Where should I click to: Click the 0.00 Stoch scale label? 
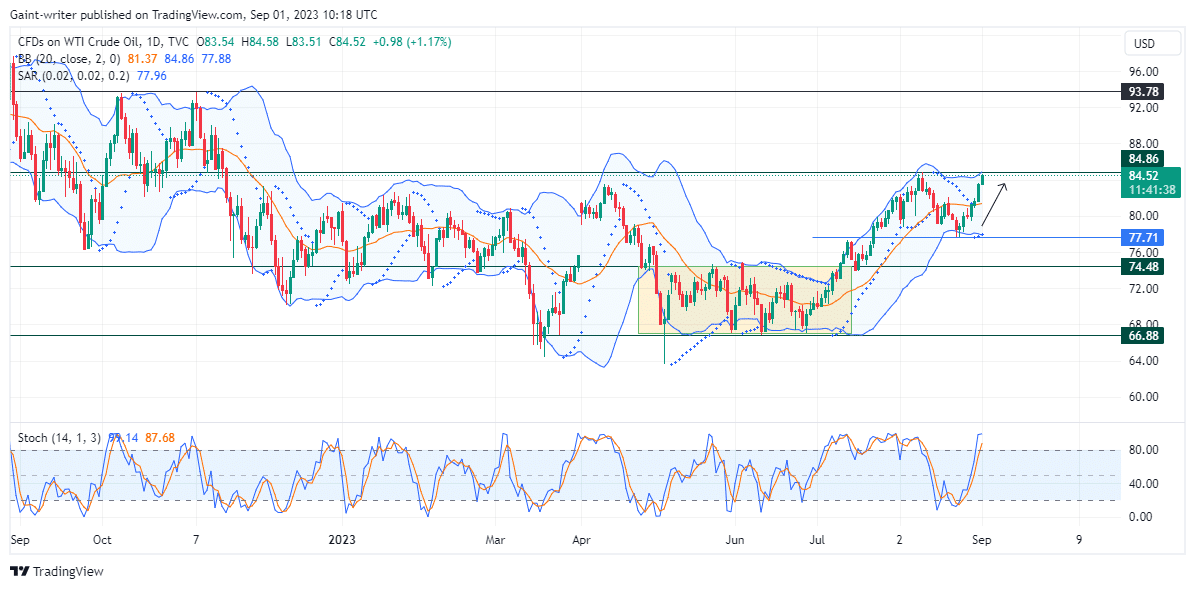click(1139, 517)
